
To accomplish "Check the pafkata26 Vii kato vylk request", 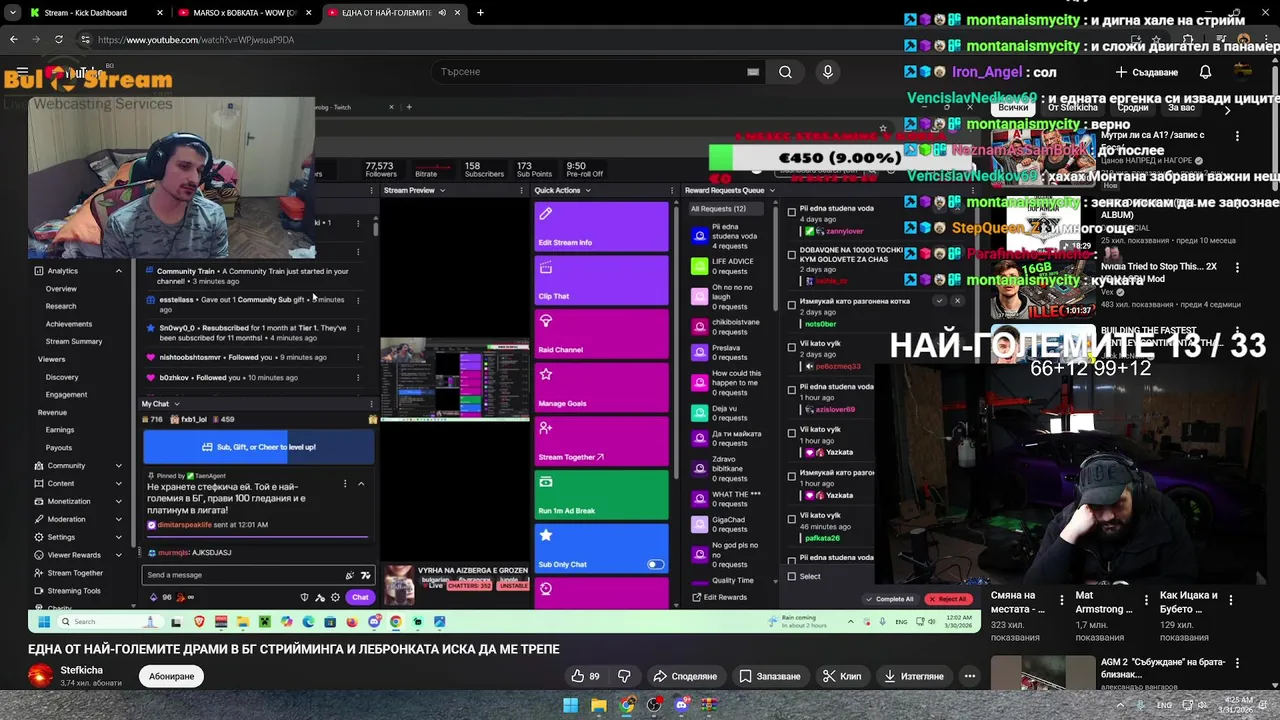I will [x=792, y=519].
